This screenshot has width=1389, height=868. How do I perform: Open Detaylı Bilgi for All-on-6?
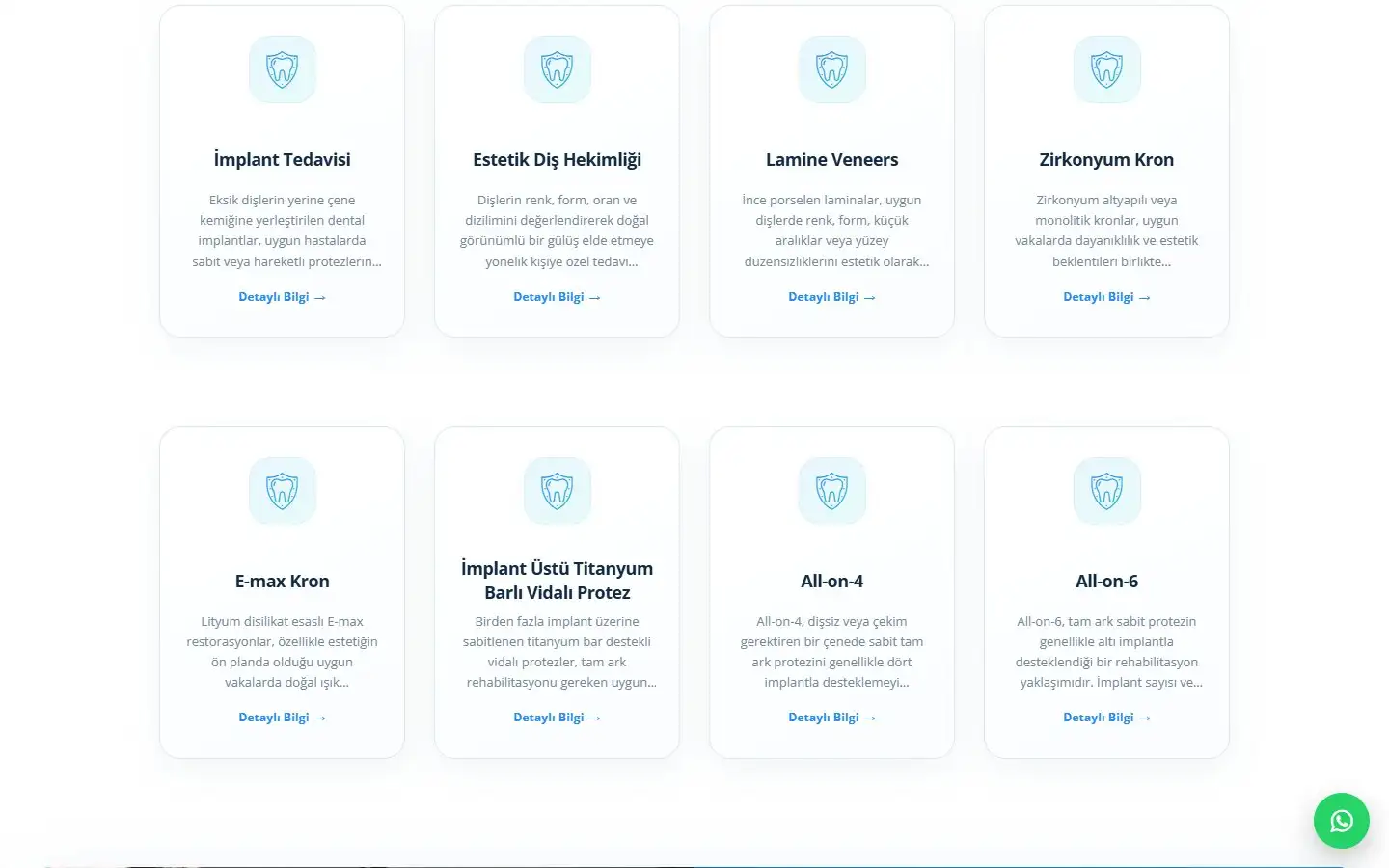[x=1107, y=718]
